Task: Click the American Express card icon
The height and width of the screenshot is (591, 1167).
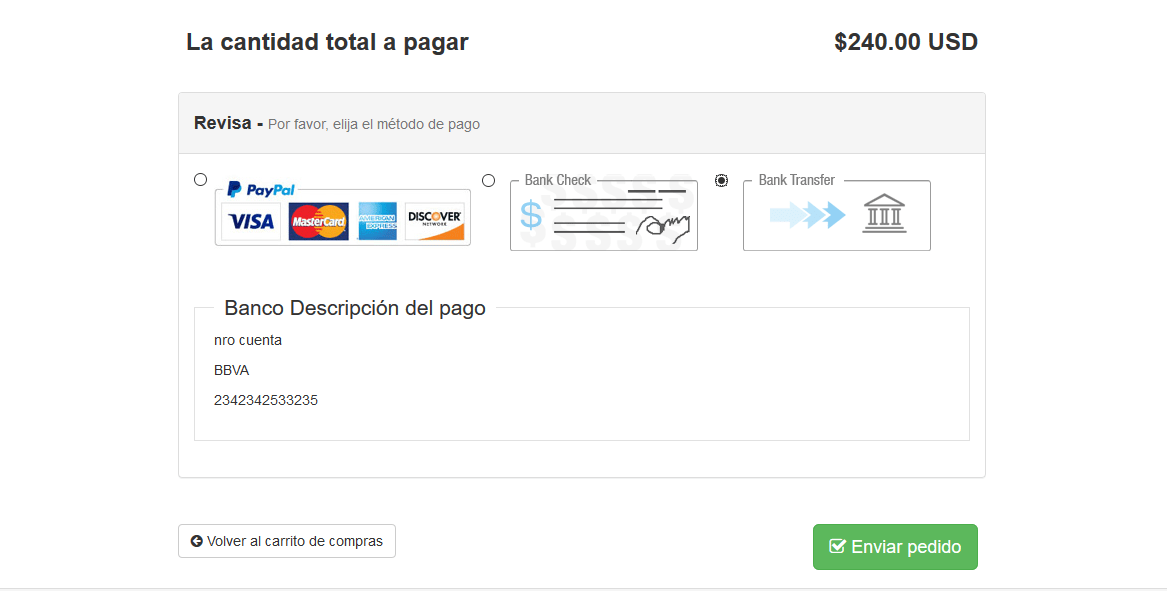Action: click(377, 221)
